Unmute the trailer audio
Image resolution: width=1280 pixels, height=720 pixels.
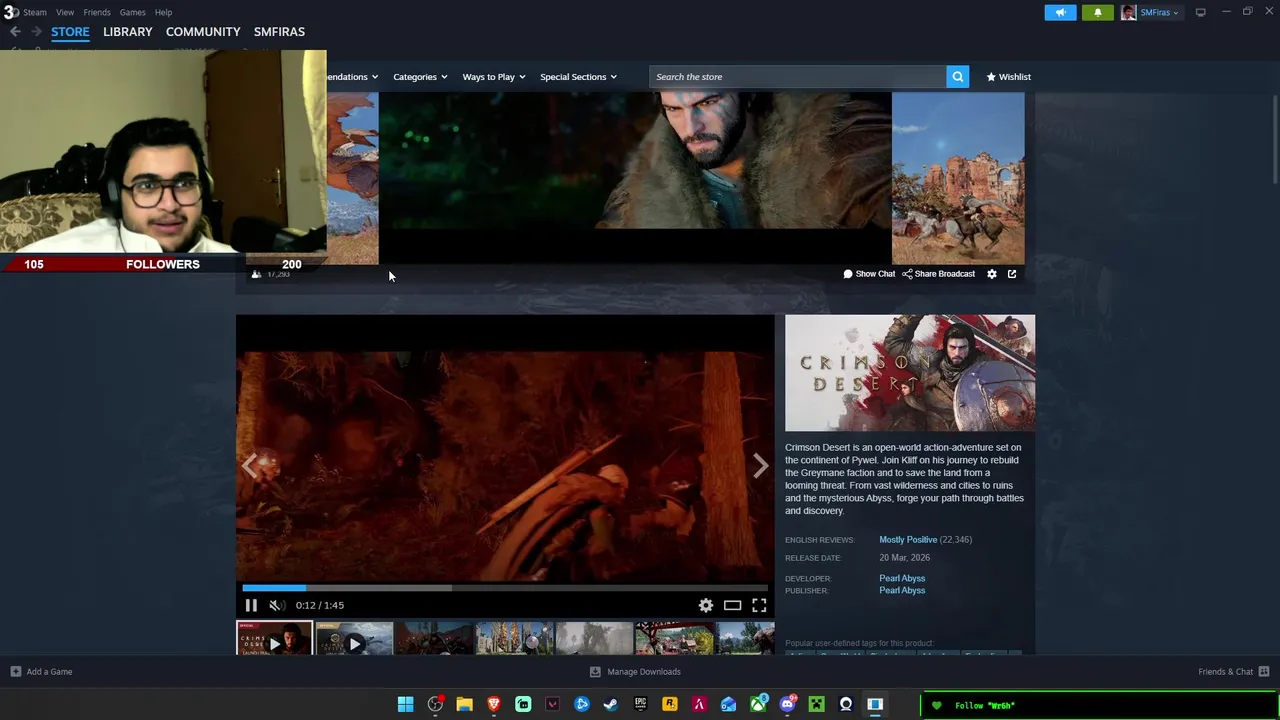click(276, 605)
